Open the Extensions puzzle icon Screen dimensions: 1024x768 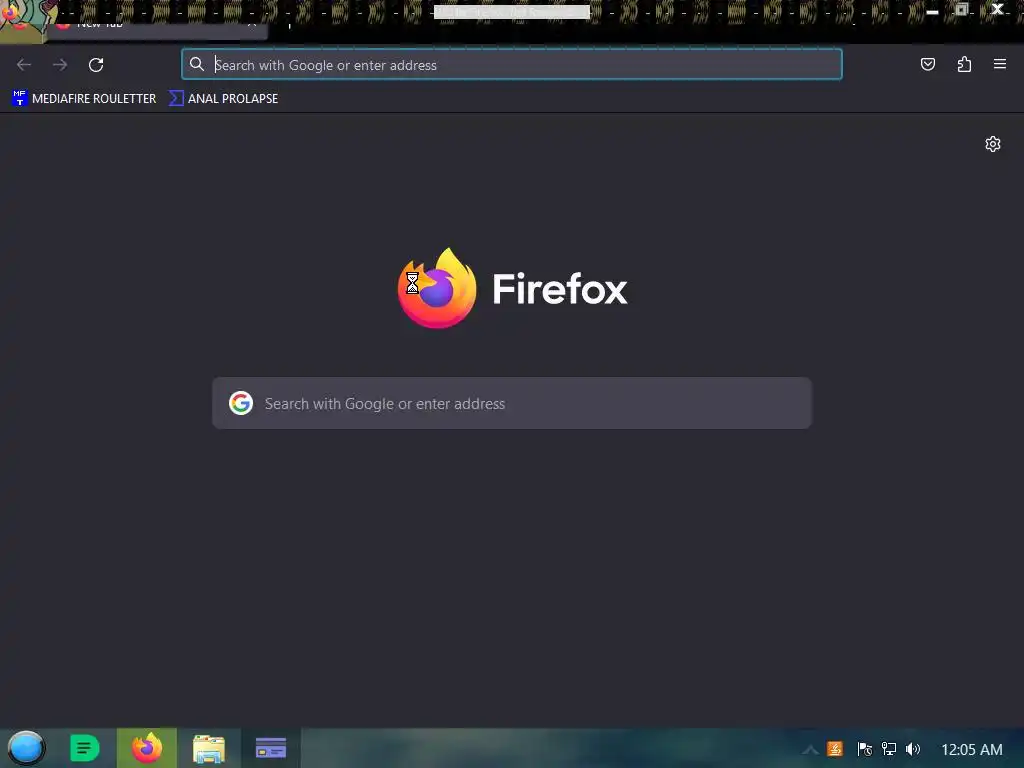point(964,64)
